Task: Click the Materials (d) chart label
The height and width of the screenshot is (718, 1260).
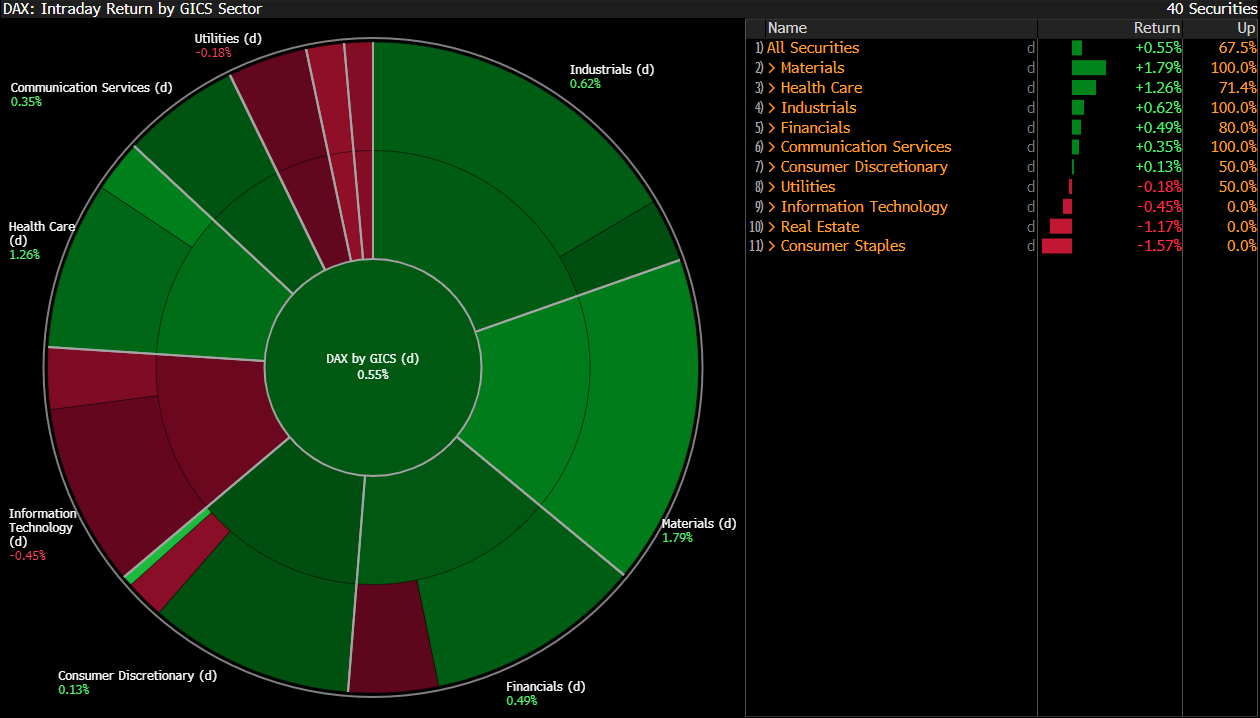Action: click(x=698, y=524)
